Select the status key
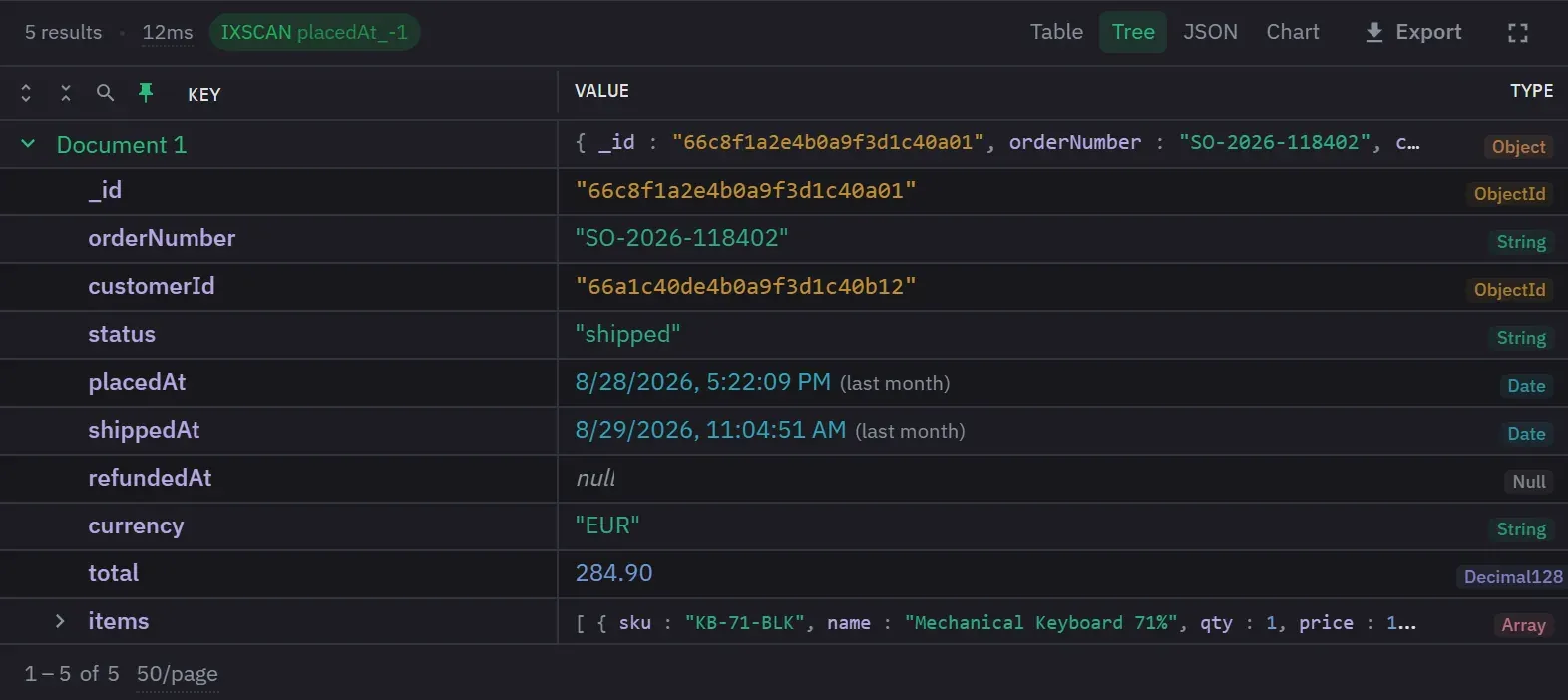The height and width of the screenshot is (700, 1568). click(122, 334)
